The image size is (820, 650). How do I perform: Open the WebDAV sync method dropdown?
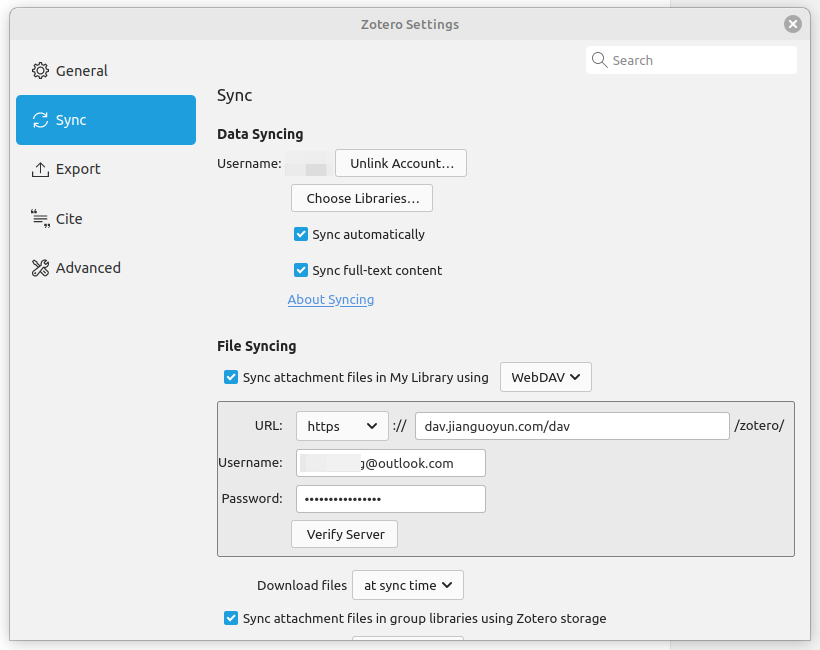(546, 377)
